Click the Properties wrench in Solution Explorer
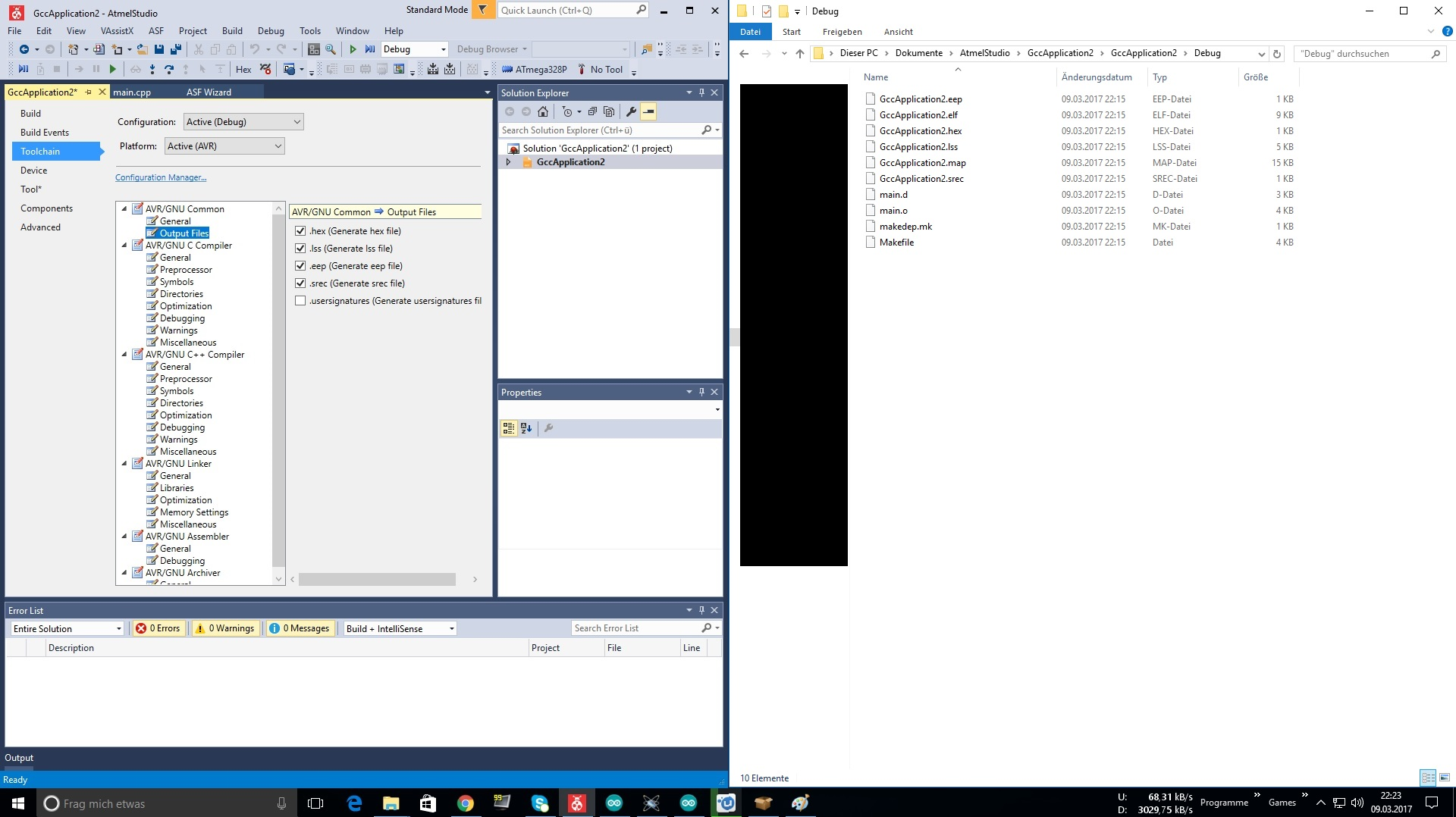The width and height of the screenshot is (1456, 817). click(x=631, y=111)
